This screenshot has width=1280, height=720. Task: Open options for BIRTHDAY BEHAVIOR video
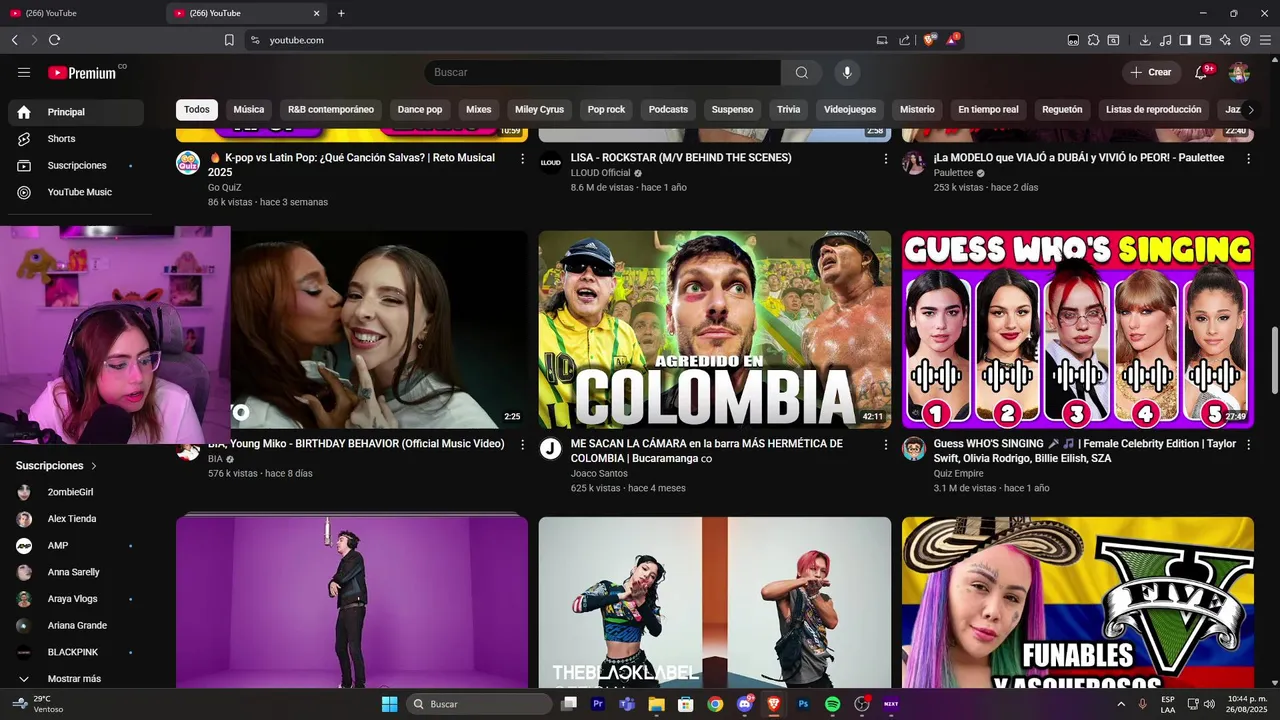(522, 444)
